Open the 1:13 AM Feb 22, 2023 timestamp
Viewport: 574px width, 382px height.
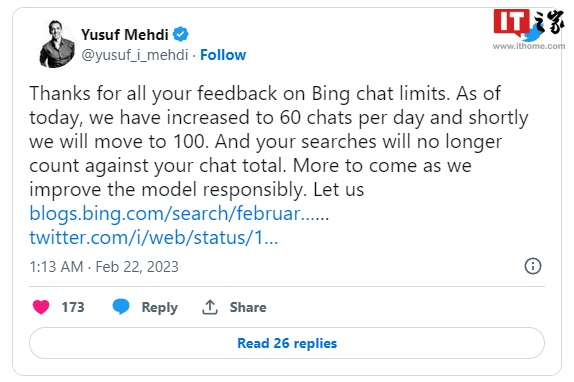pyautogui.click(x=104, y=267)
